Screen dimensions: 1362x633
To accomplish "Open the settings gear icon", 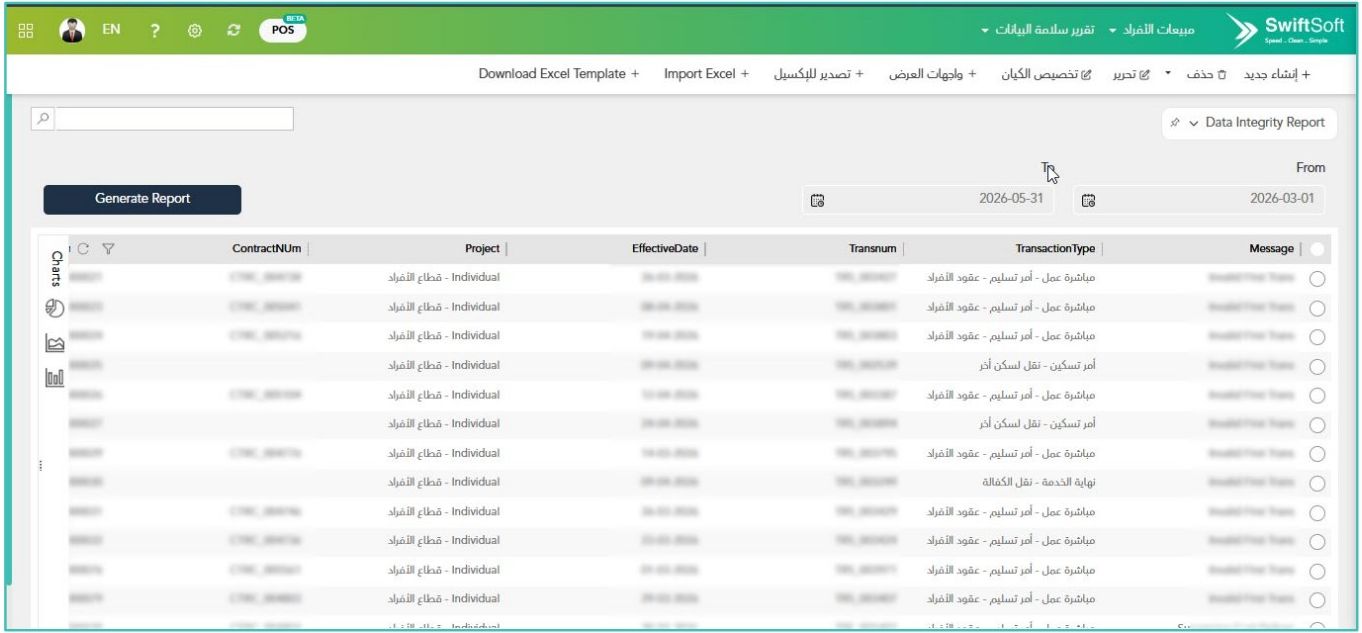I will (x=196, y=30).
